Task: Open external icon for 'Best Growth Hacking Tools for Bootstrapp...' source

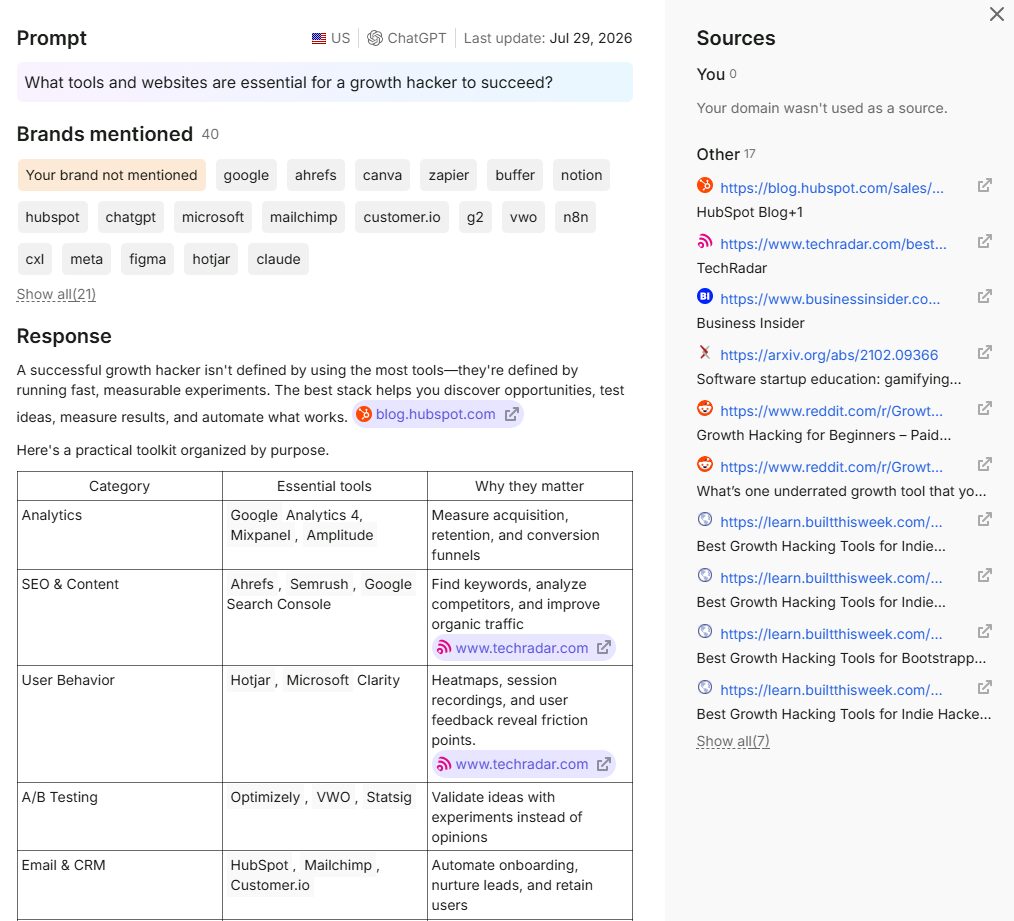Action: (x=984, y=631)
